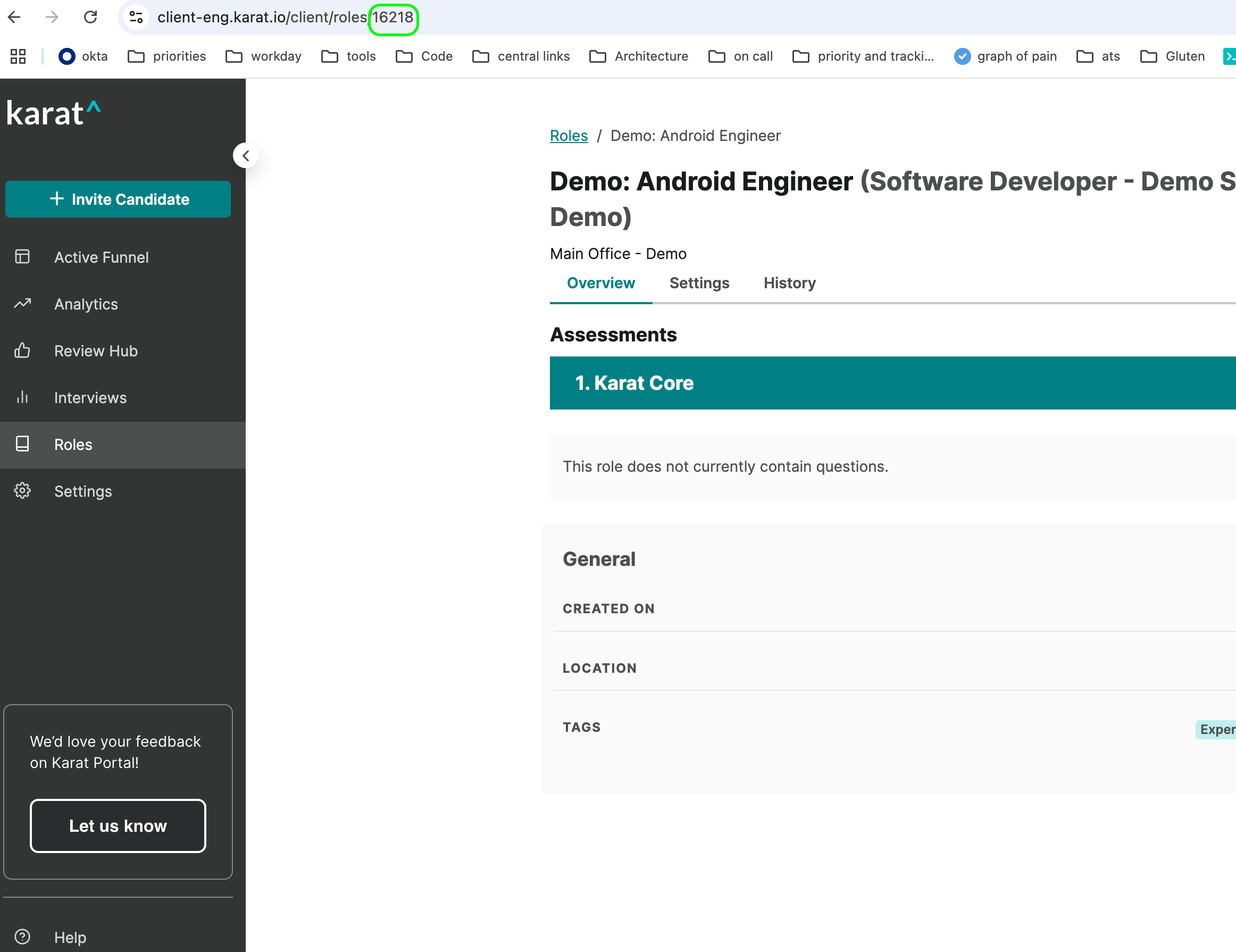
Task: Click the 'TAGS' label
Action: [581, 728]
